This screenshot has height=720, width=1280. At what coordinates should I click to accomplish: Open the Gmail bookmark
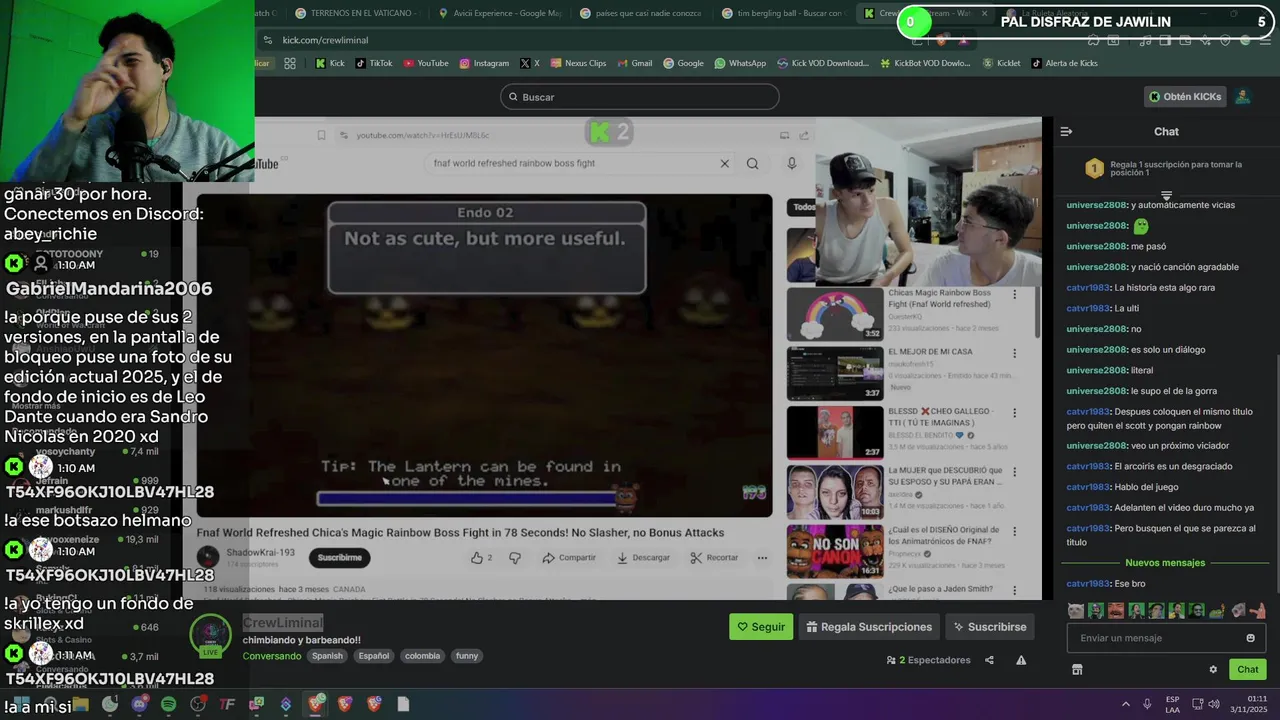(x=634, y=63)
